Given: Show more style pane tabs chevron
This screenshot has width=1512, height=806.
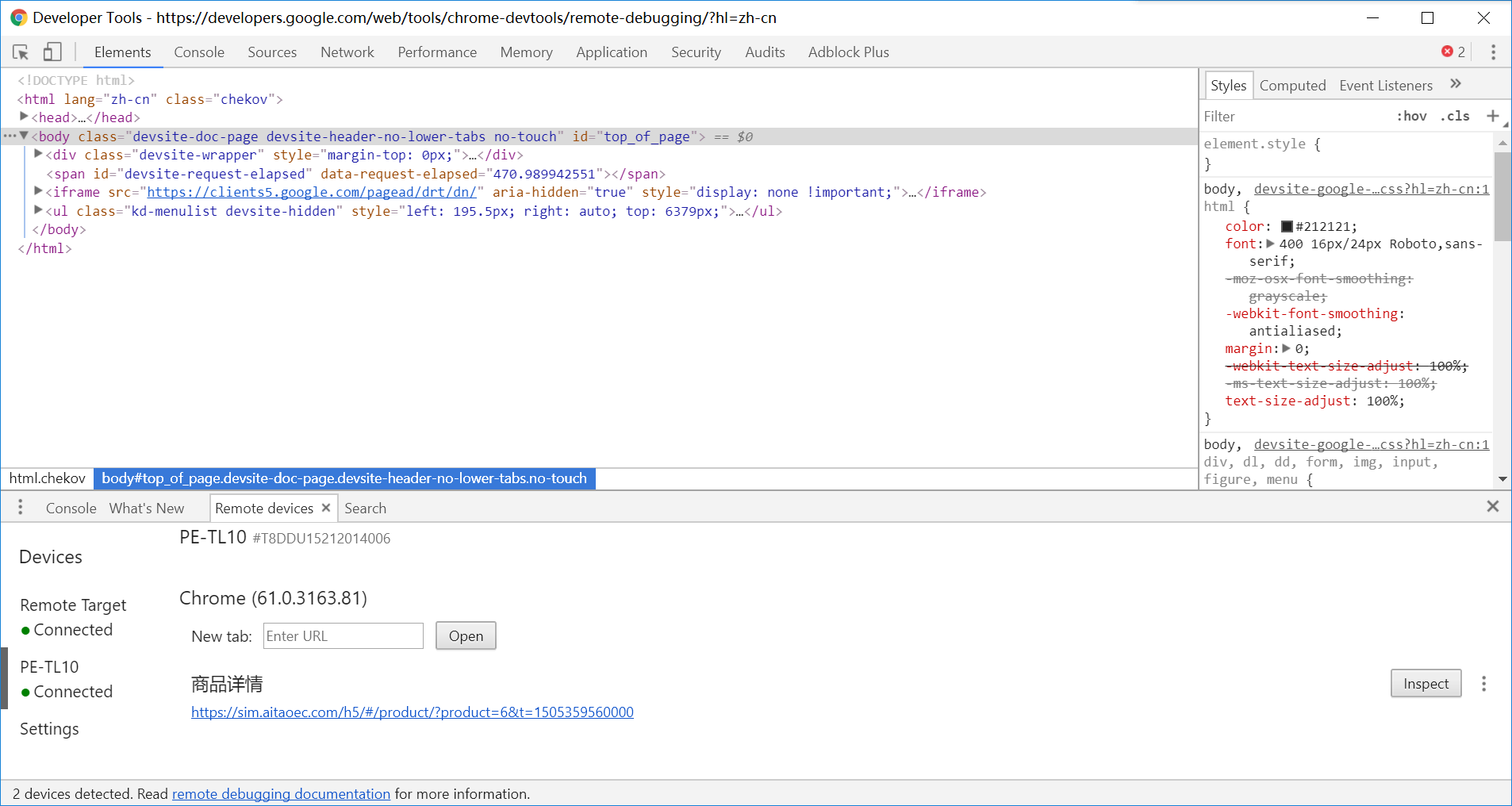Looking at the screenshot, I should tap(1456, 84).
